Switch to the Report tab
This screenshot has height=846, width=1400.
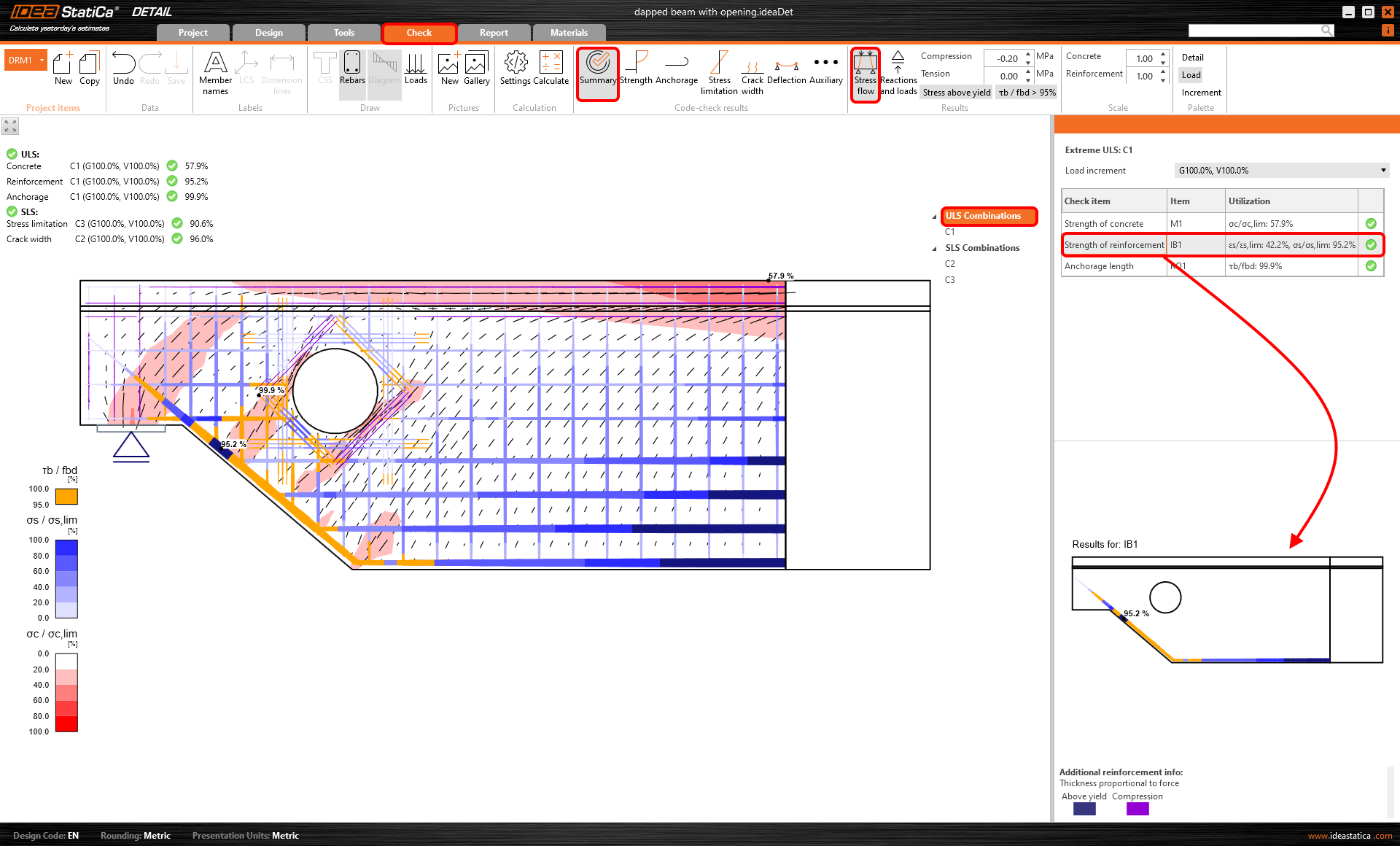[x=494, y=33]
